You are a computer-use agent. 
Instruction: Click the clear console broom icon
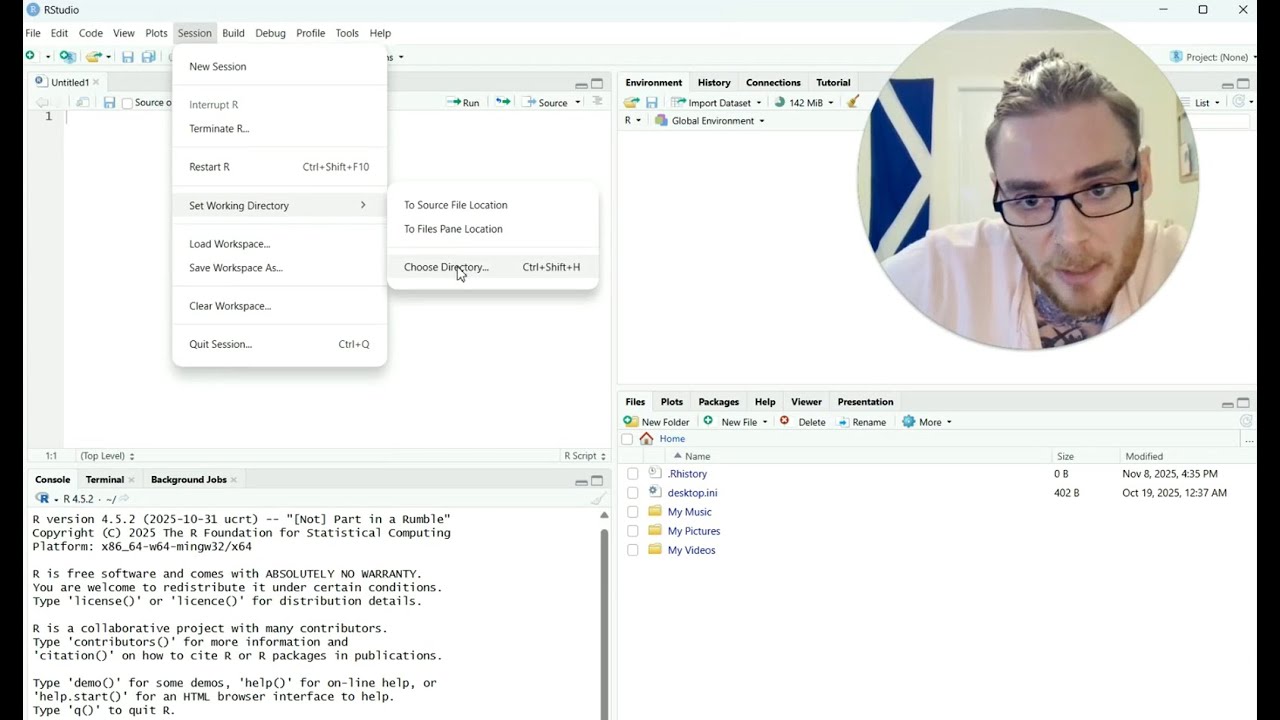[x=598, y=499]
